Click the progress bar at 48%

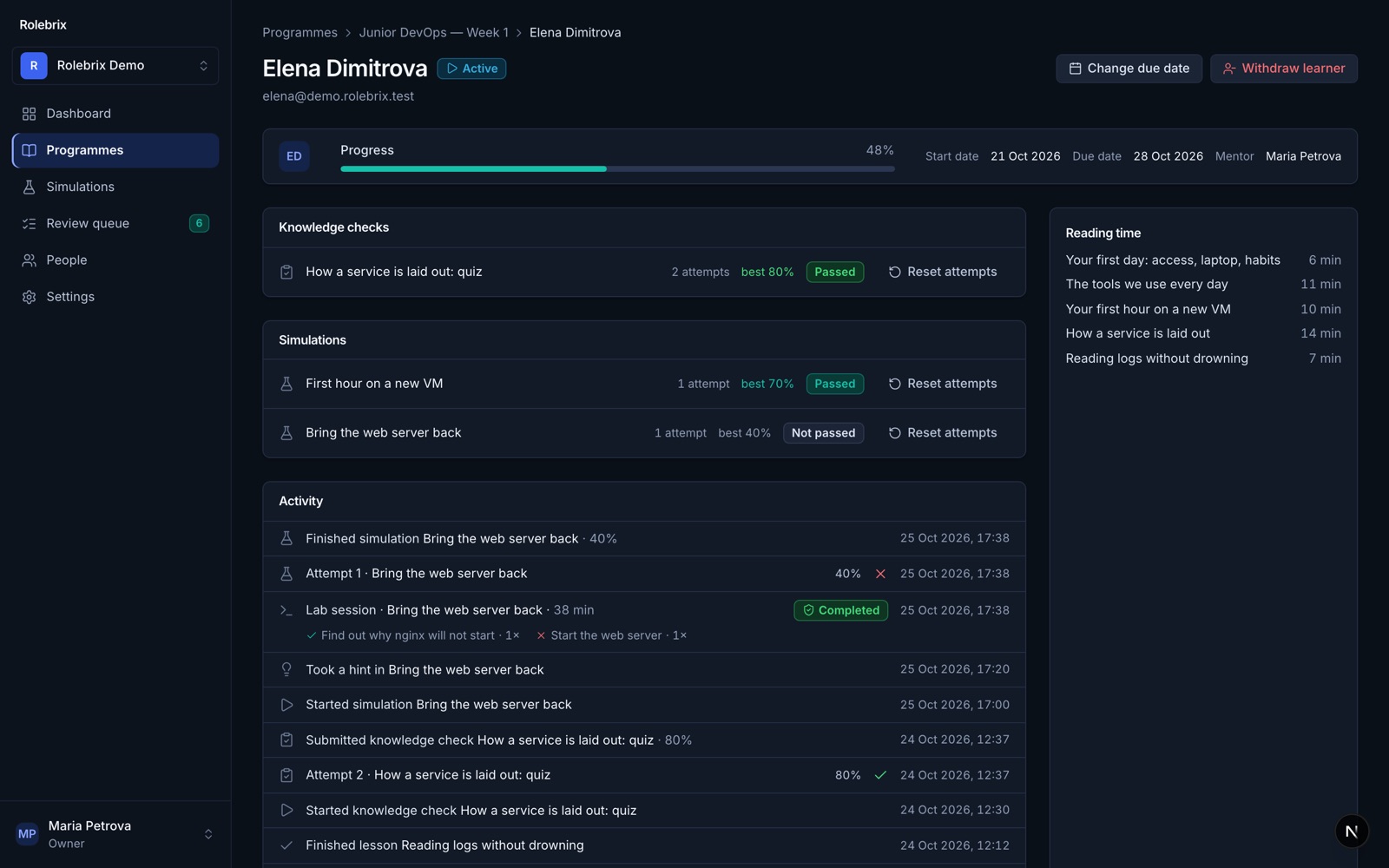pos(617,169)
